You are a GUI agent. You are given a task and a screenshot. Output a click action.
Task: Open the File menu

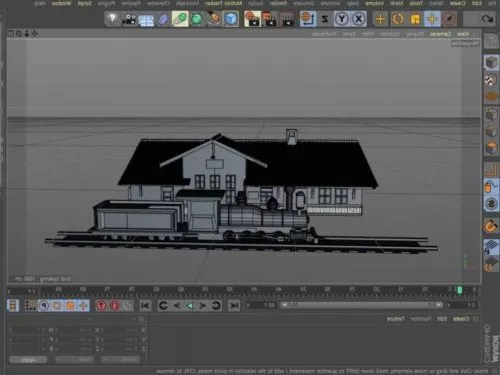click(492, 3)
